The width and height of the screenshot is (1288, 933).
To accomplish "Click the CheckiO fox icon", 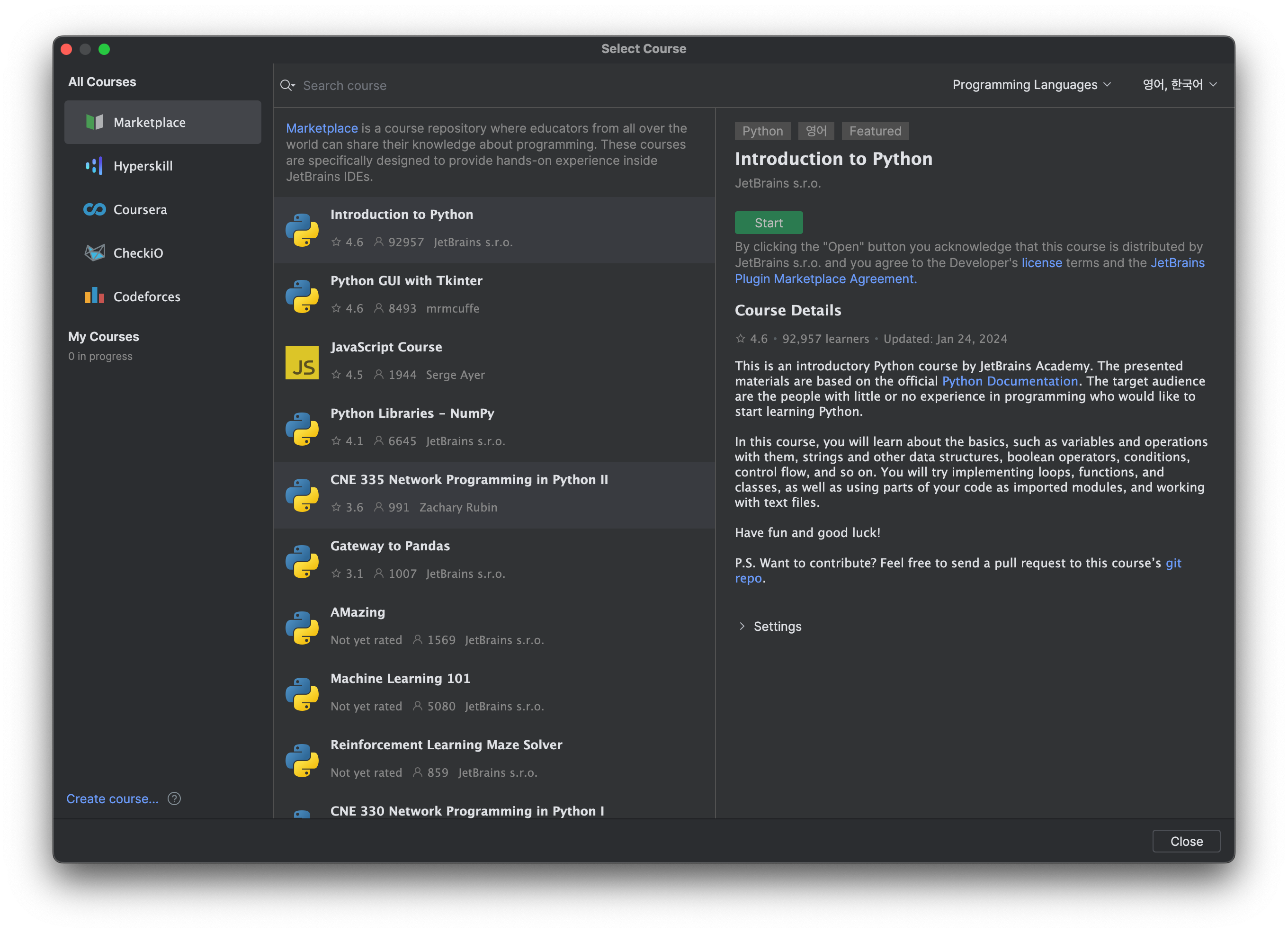I will (x=94, y=253).
